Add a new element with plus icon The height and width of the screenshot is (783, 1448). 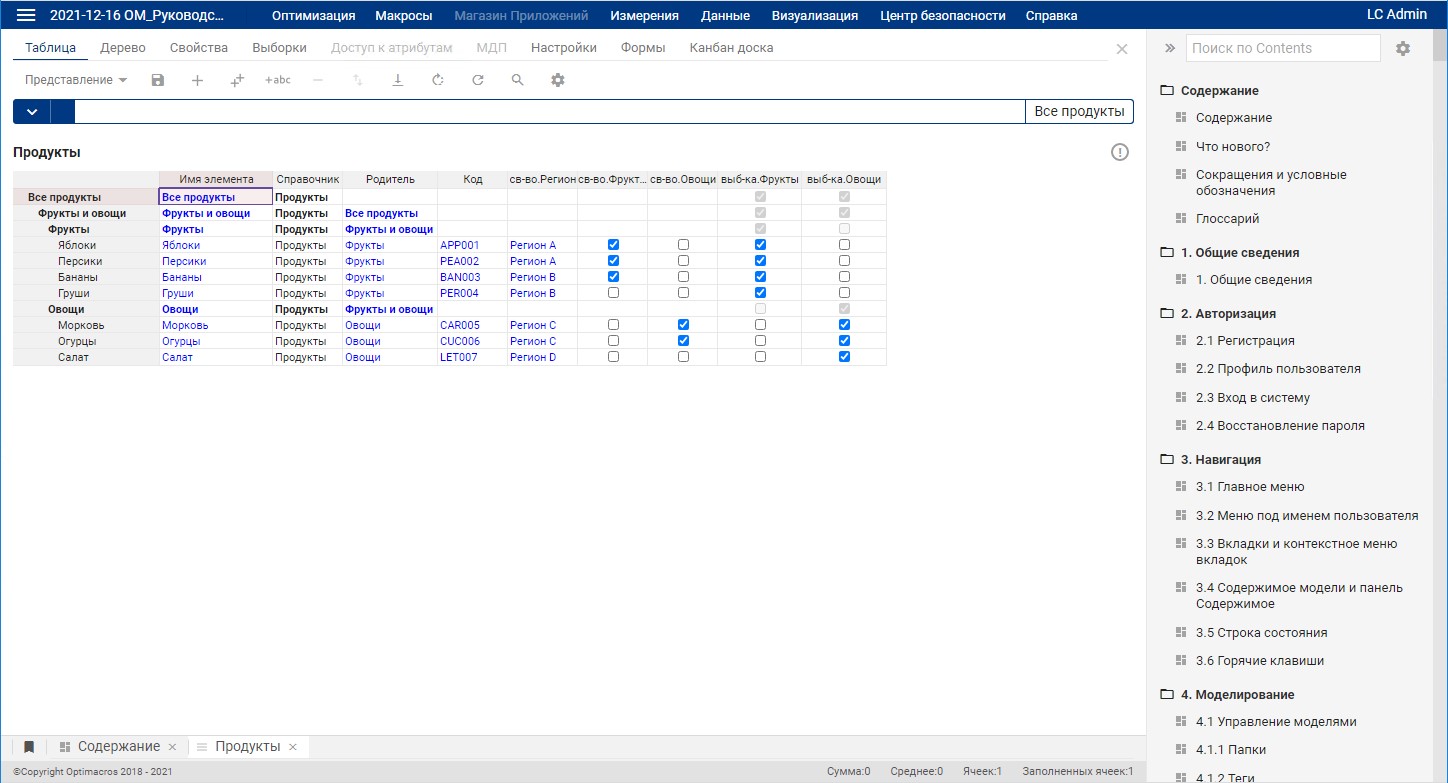click(197, 80)
